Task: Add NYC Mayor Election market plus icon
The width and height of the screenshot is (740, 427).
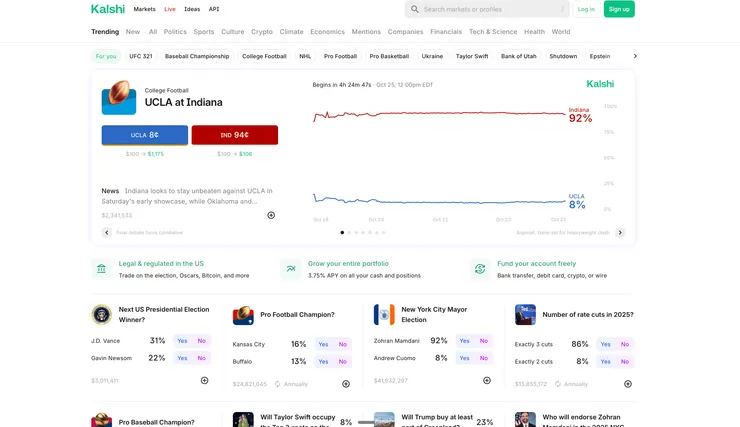Action: pos(487,380)
